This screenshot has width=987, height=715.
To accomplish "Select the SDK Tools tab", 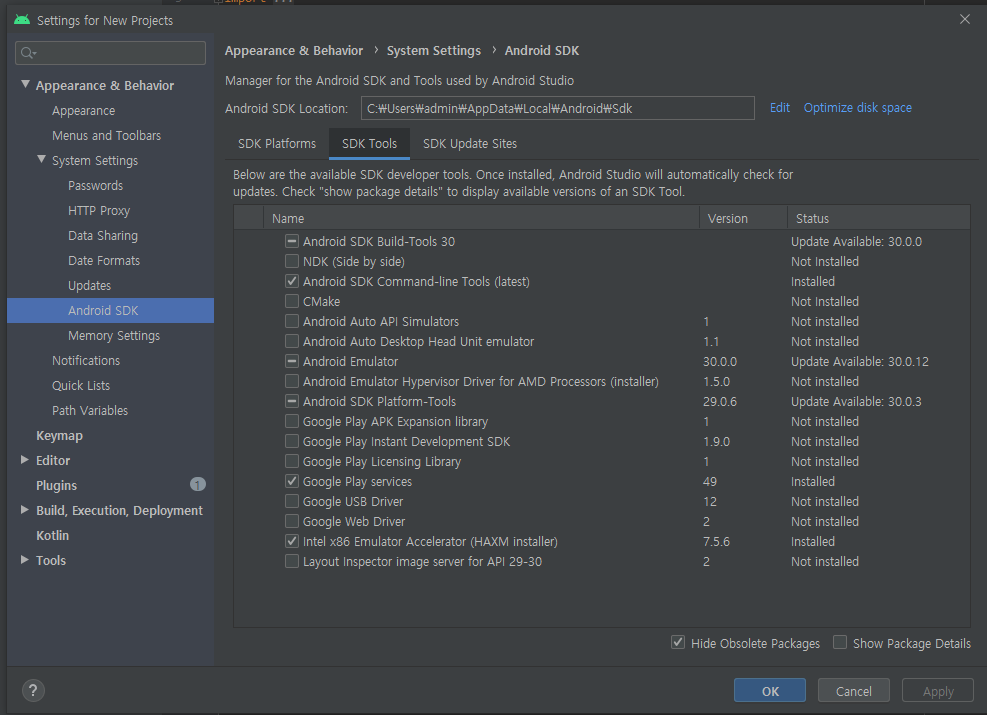I will (369, 144).
